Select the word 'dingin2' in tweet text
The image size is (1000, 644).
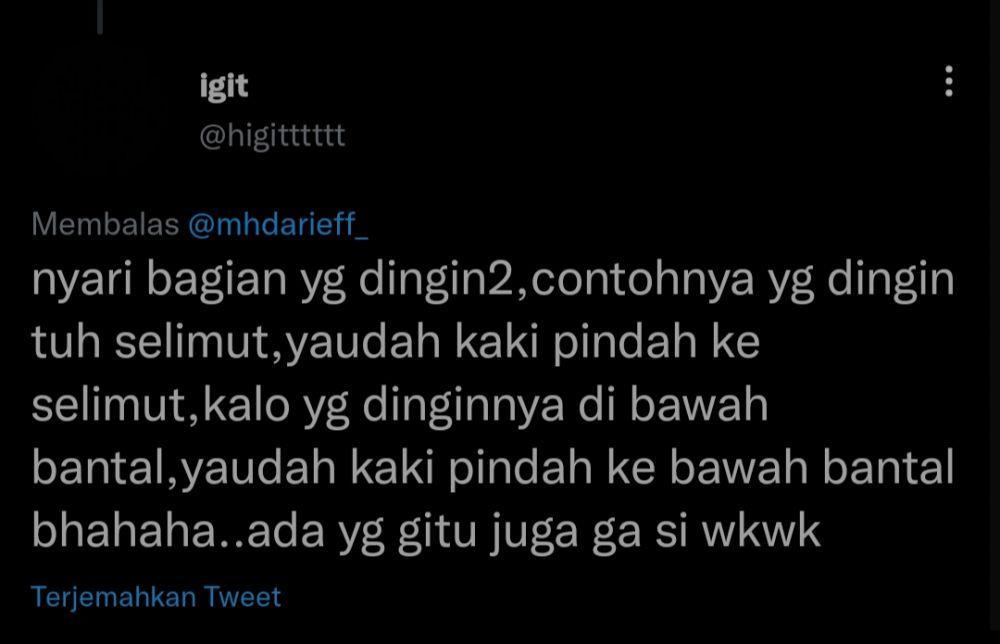pyautogui.click(x=436, y=280)
